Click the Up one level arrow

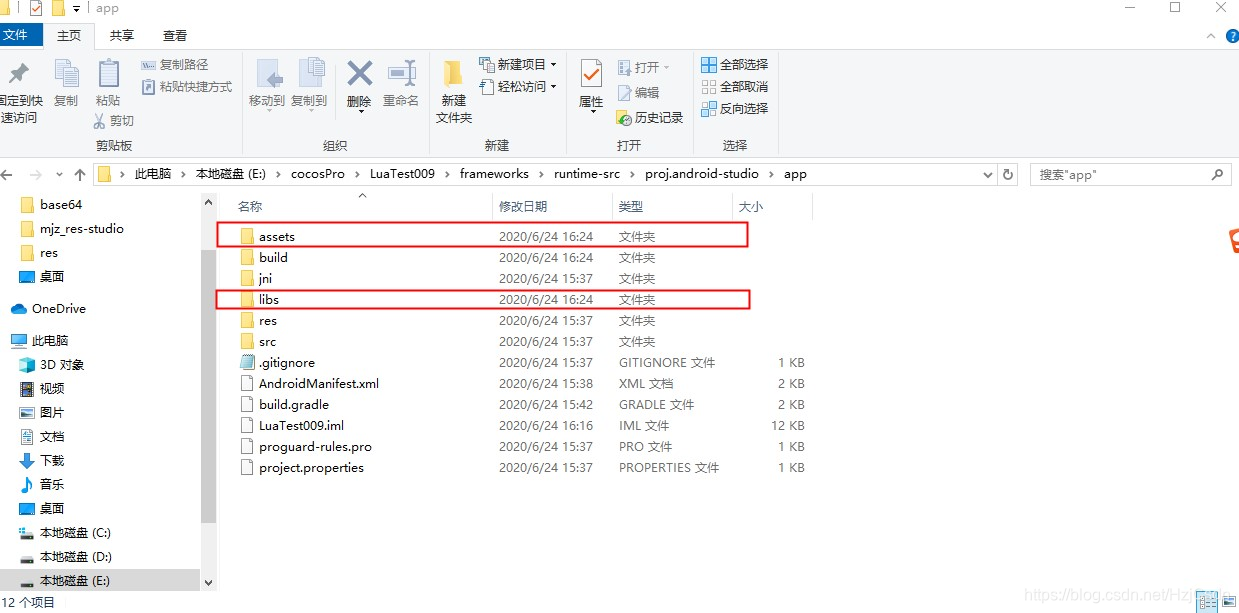80,174
